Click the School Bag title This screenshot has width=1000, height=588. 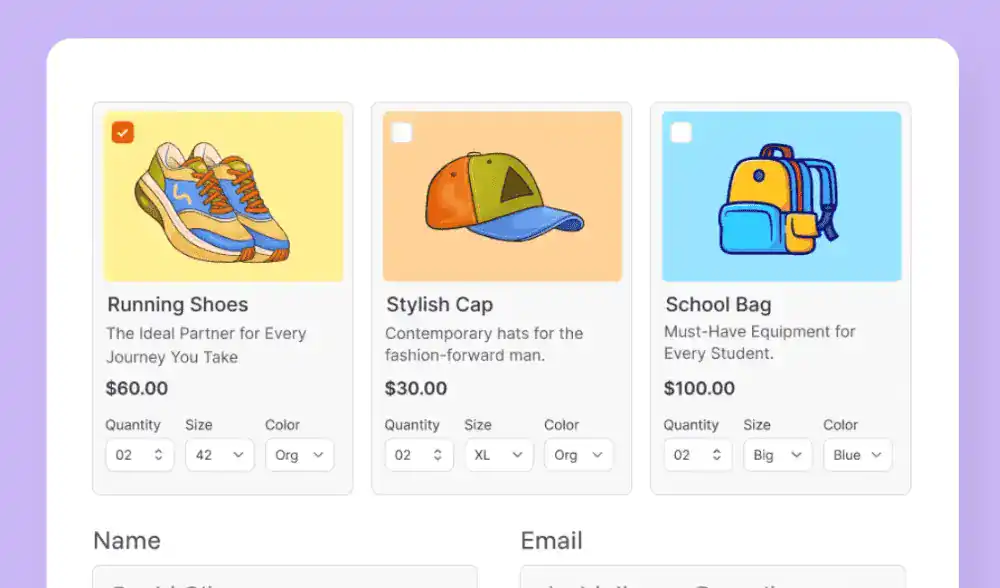pos(718,305)
